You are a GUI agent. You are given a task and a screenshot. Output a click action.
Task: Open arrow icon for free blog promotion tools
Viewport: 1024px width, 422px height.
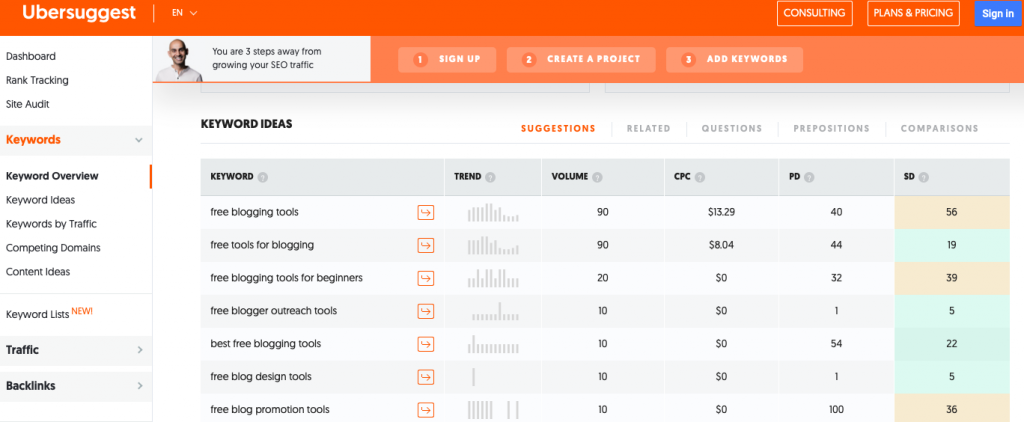(x=426, y=410)
